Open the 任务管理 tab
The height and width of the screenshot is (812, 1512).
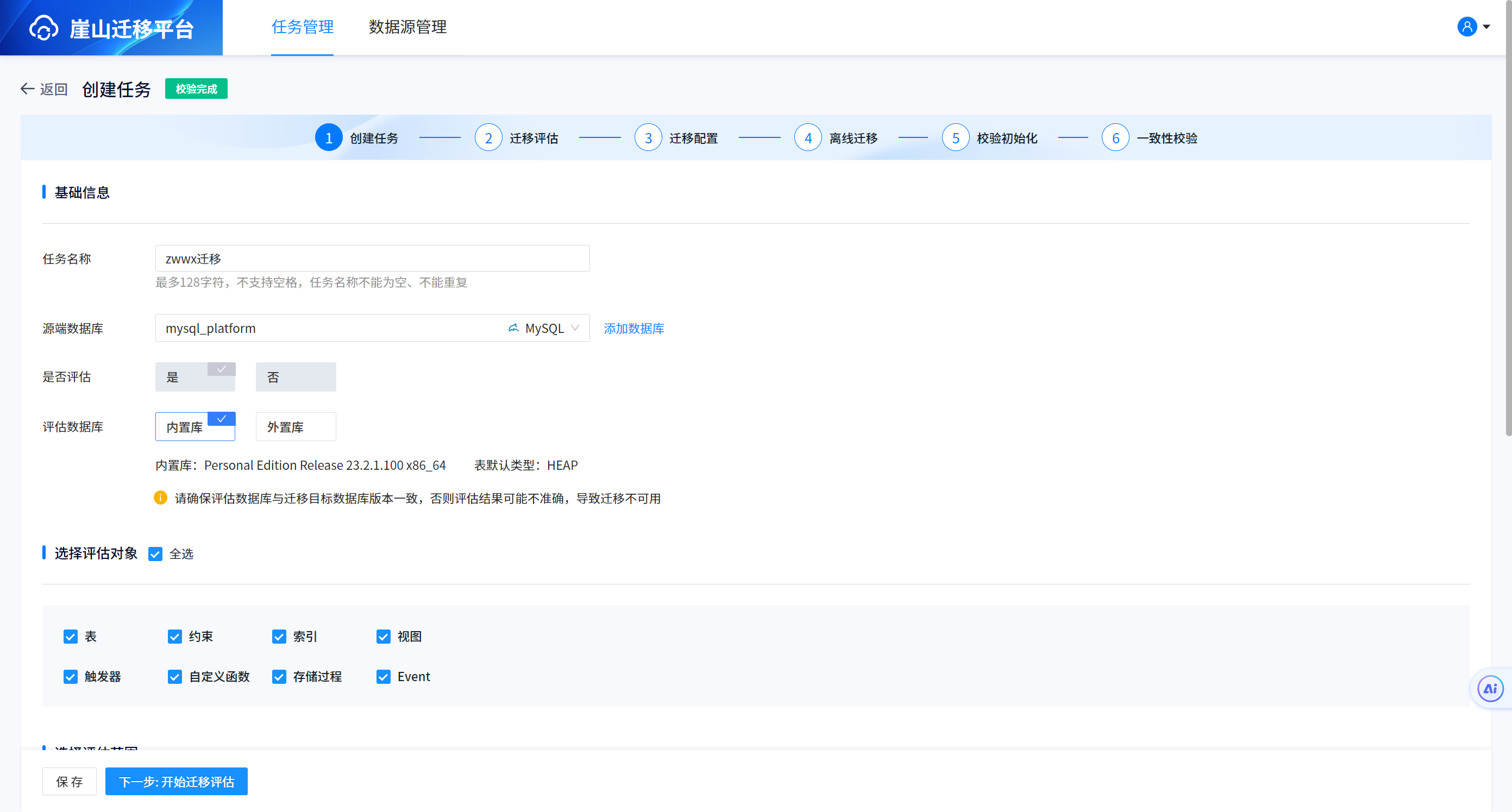302,27
